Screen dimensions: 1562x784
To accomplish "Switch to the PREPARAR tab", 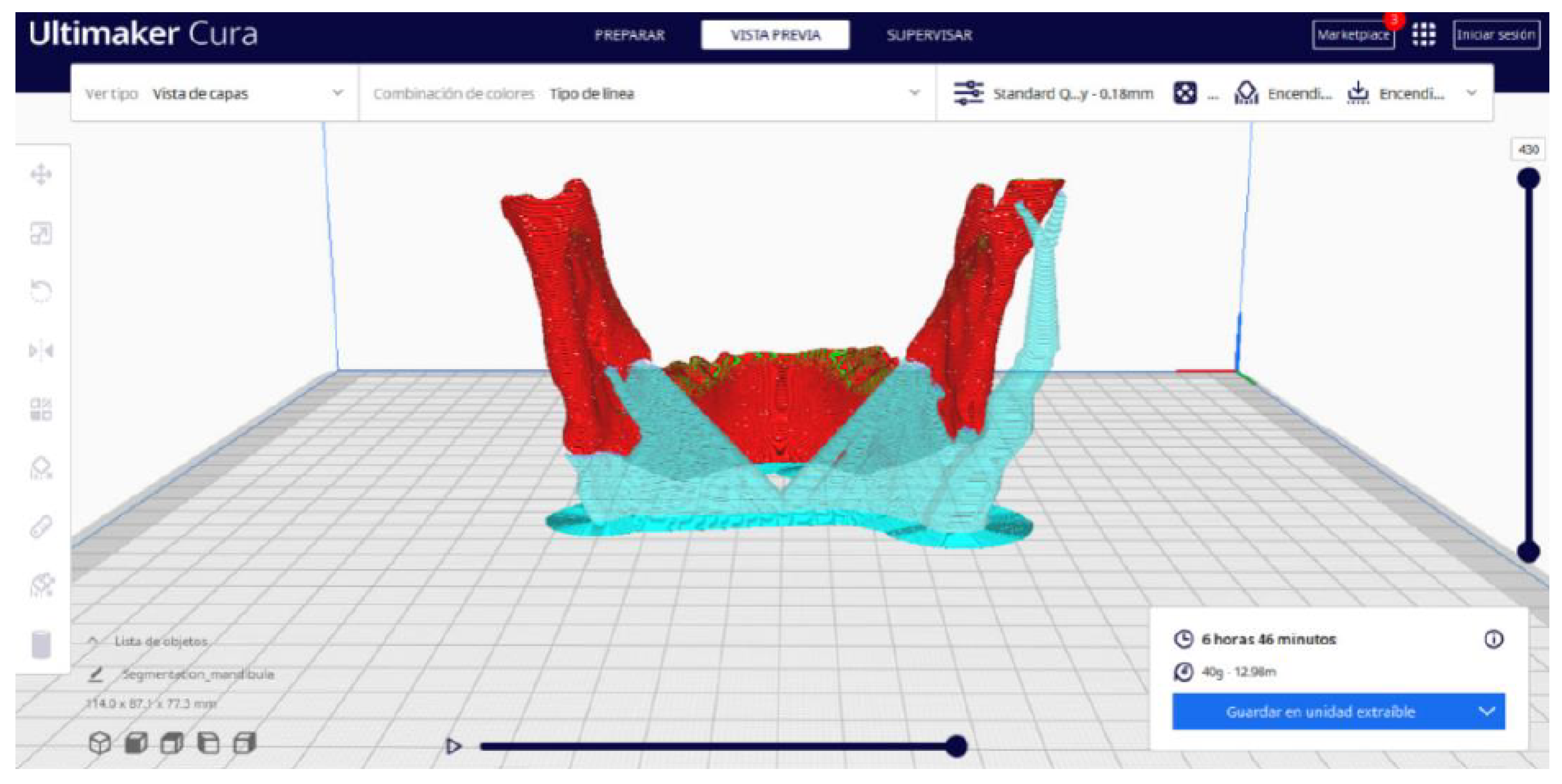I will coord(629,35).
